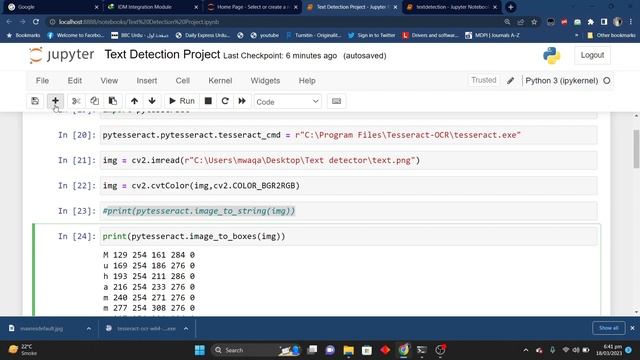Insert a cell below with plus icon
The height and width of the screenshot is (360, 640).
pyautogui.click(x=55, y=101)
